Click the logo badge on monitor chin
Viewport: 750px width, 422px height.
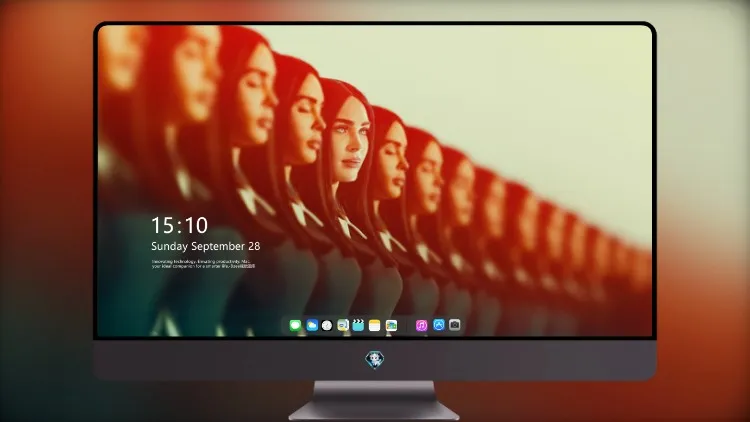(375, 359)
